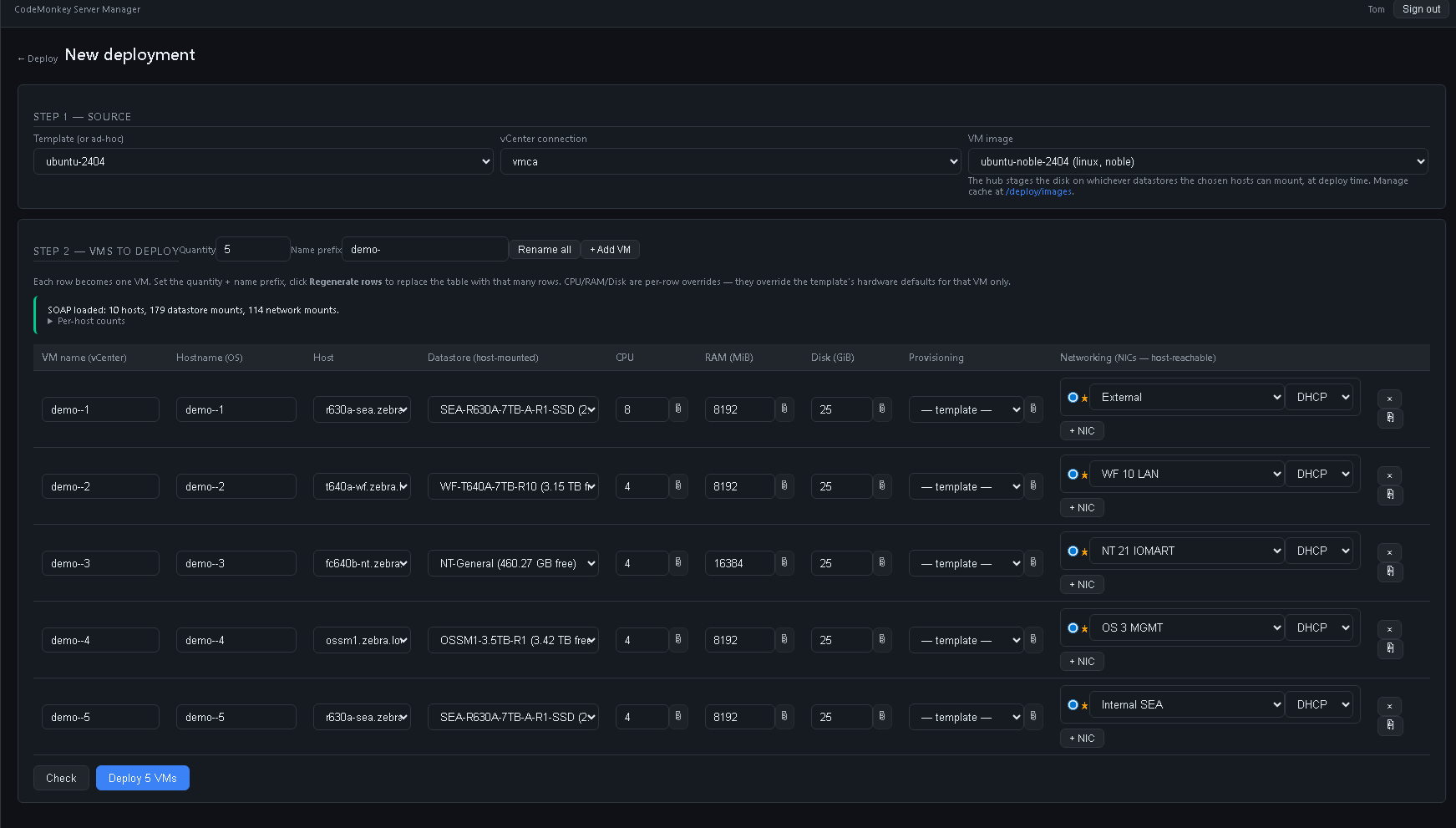Open the OS 3 MGMT network dropdown

tap(1186, 628)
